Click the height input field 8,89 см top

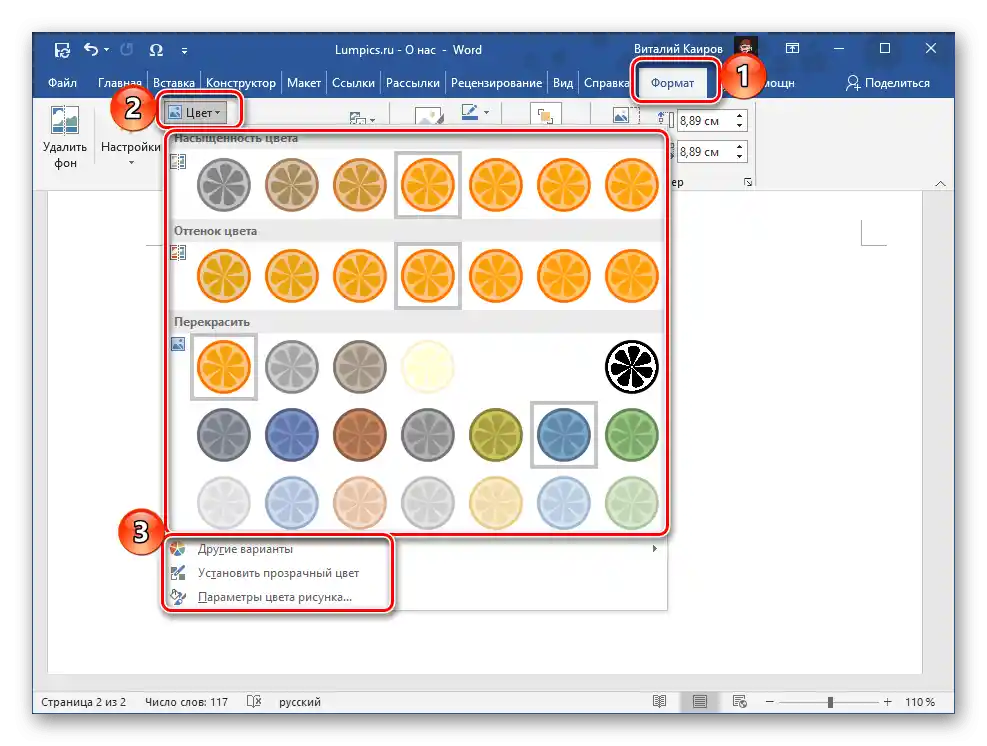[x=705, y=121]
